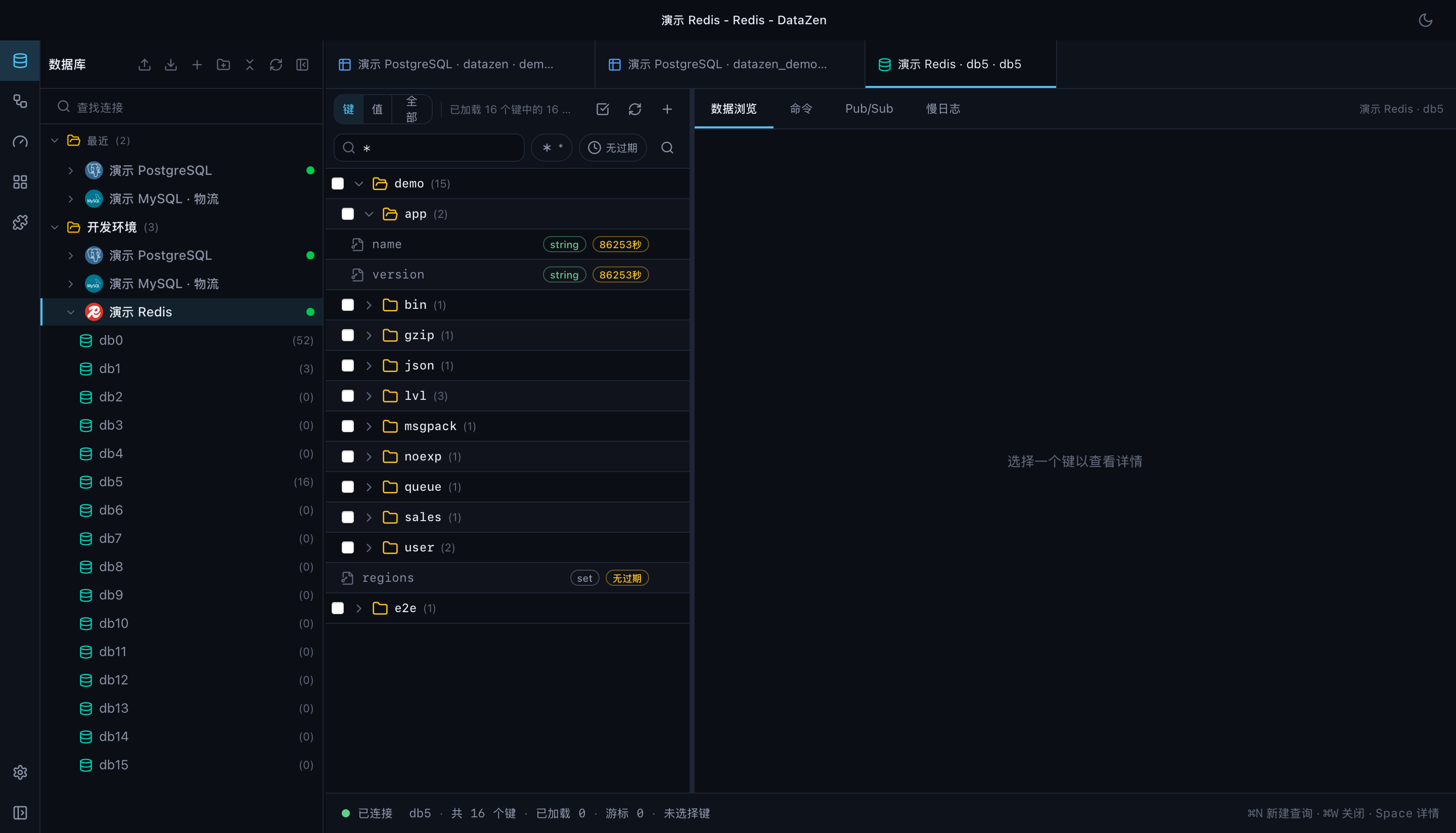Image resolution: width=1456 pixels, height=833 pixels.
Task: Run key search with magnifier button
Action: [667, 148]
